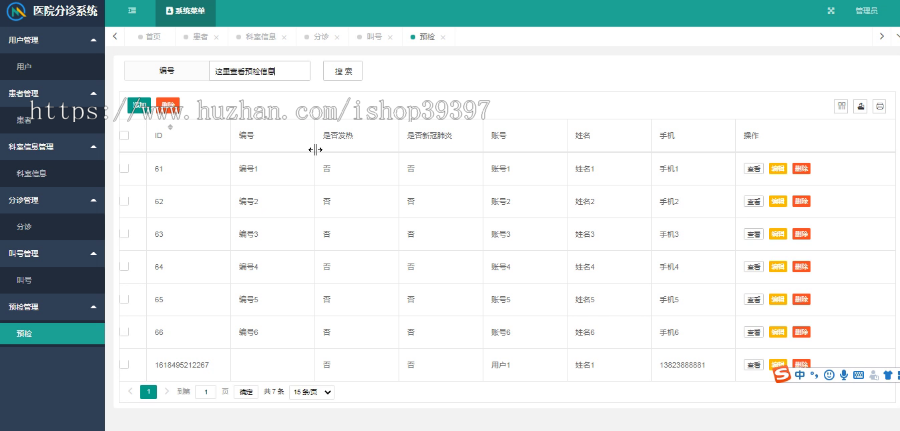Switch Sogou Chinese/English 中 mode

tap(800, 375)
